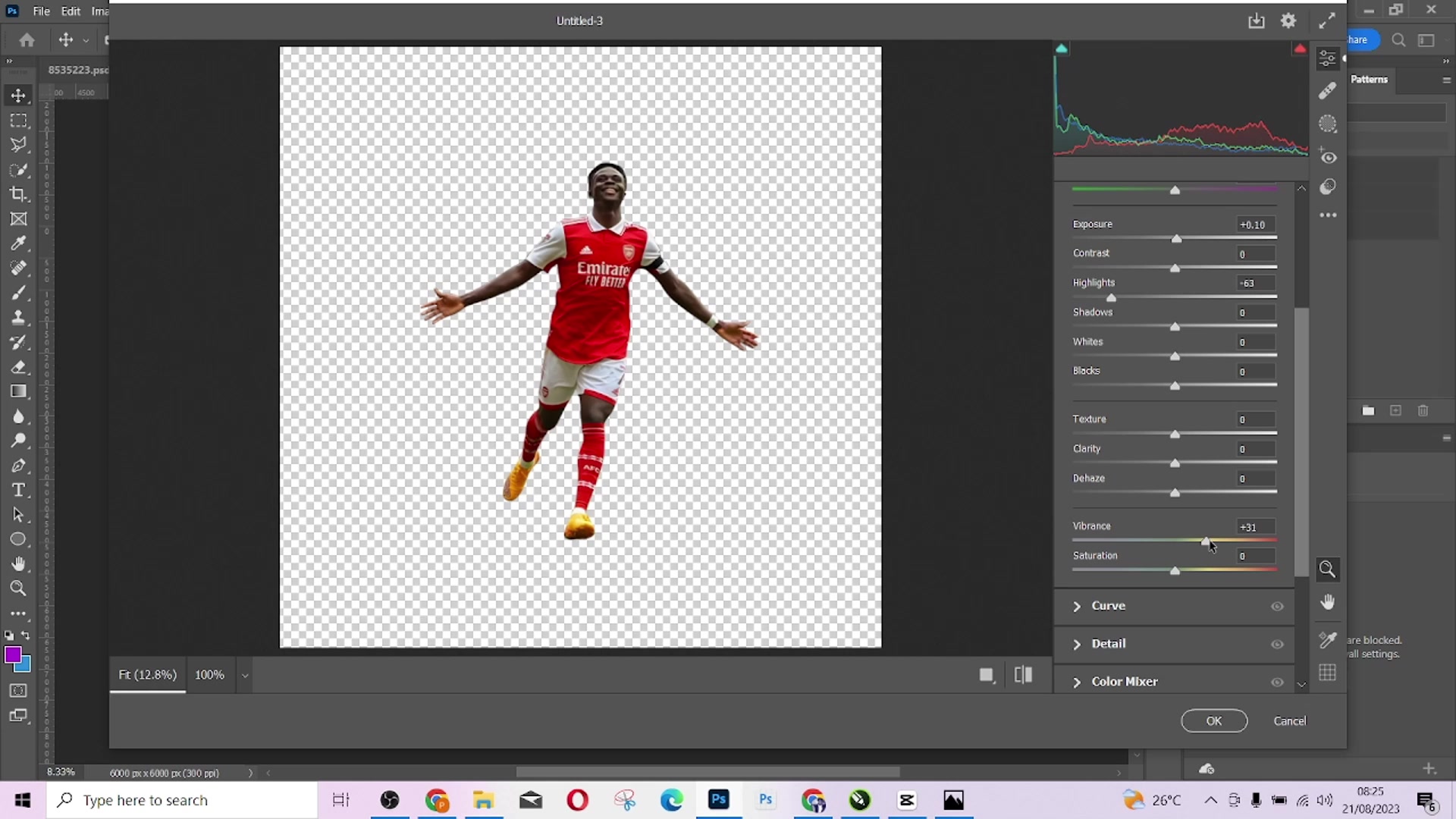Screen dimensions: 1456x819
Task: Select the Ellipse shape tool
Action: coord(18,539)
